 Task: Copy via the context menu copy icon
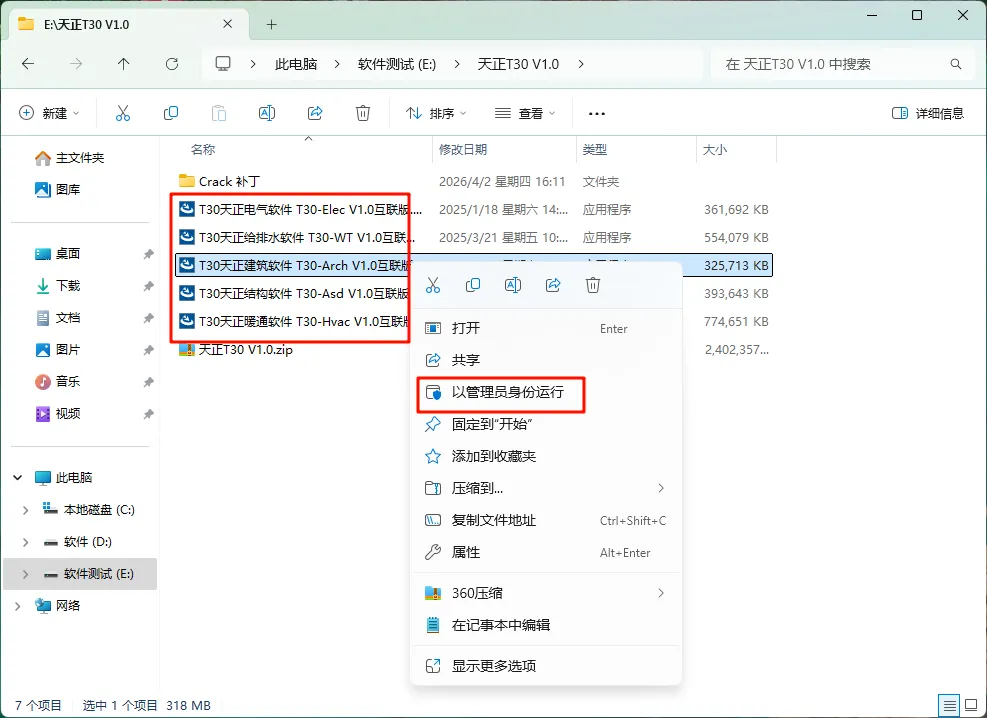coord(473,285)
